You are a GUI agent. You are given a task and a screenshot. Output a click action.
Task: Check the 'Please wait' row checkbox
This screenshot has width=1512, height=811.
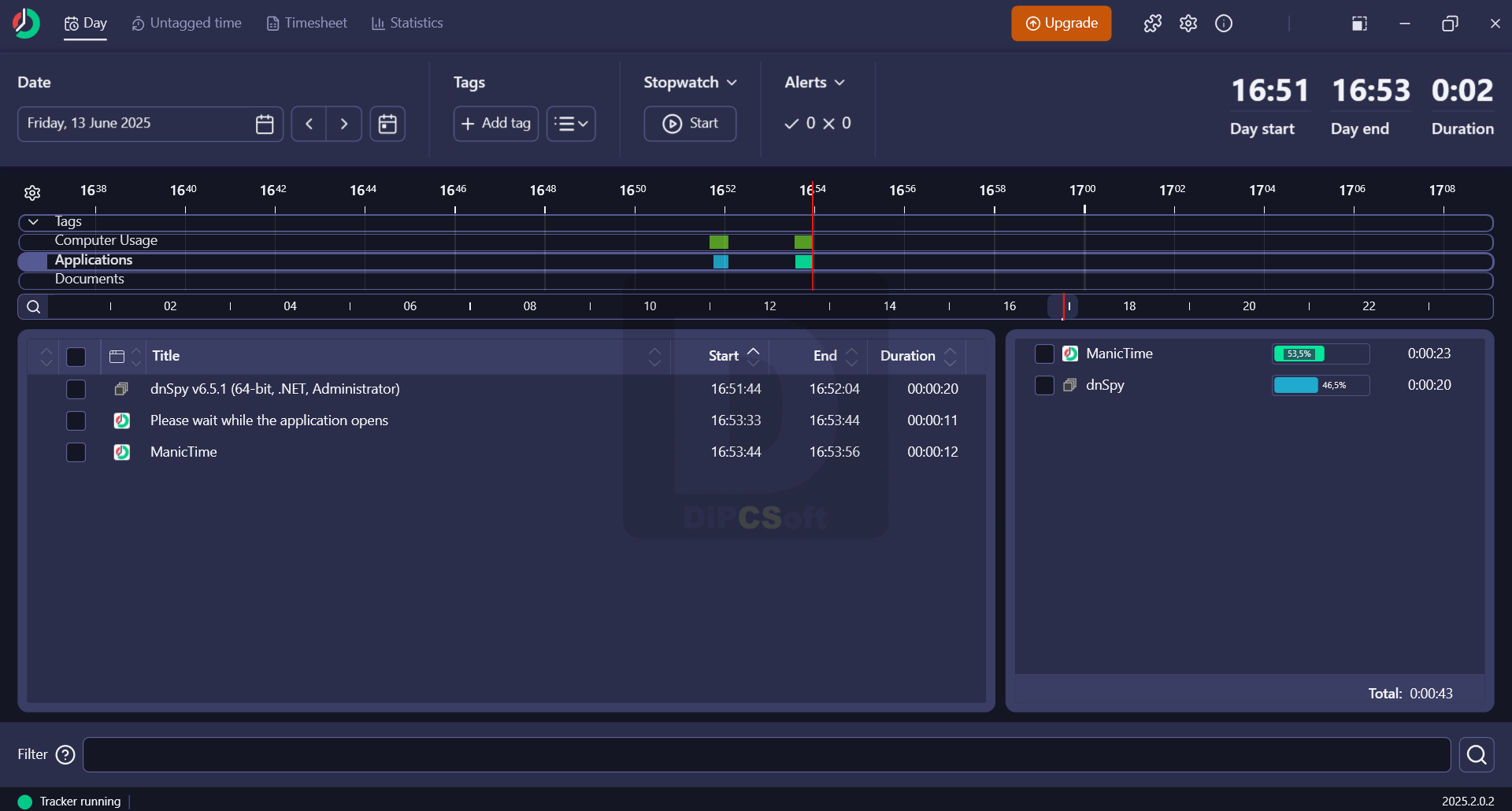76,420
